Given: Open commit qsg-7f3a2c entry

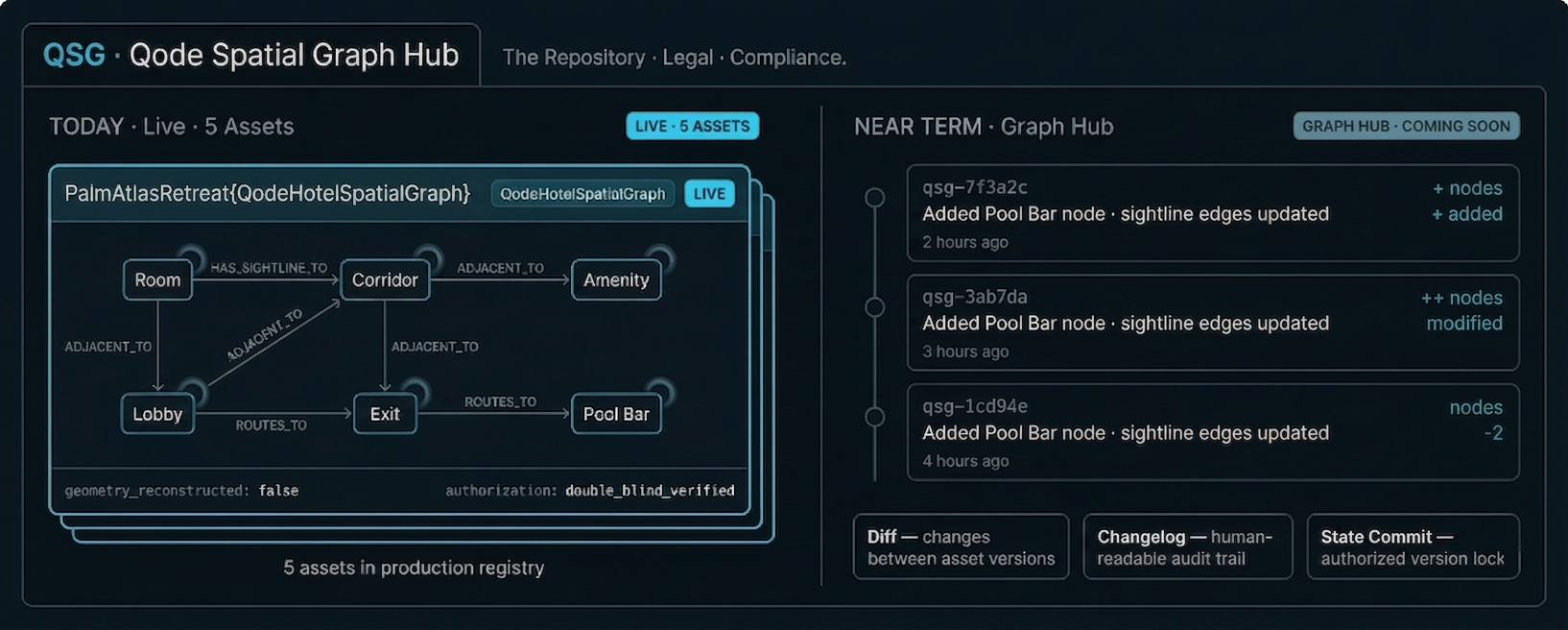Looking at the screenshot, I should [x=1213, y=213].
